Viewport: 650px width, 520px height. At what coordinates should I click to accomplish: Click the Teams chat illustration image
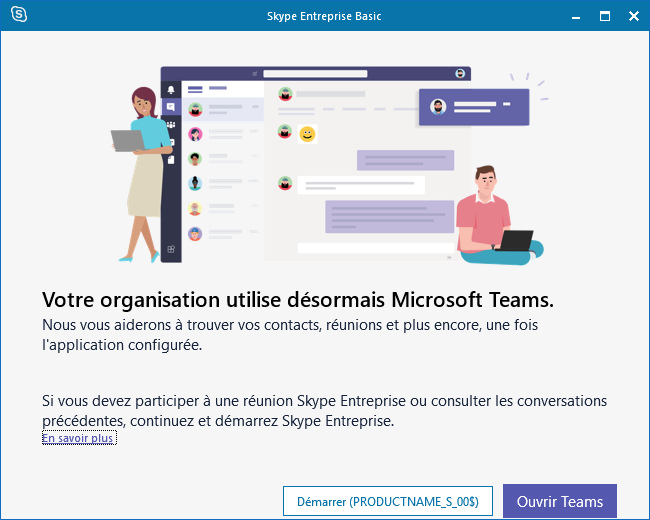coord(330,165)
